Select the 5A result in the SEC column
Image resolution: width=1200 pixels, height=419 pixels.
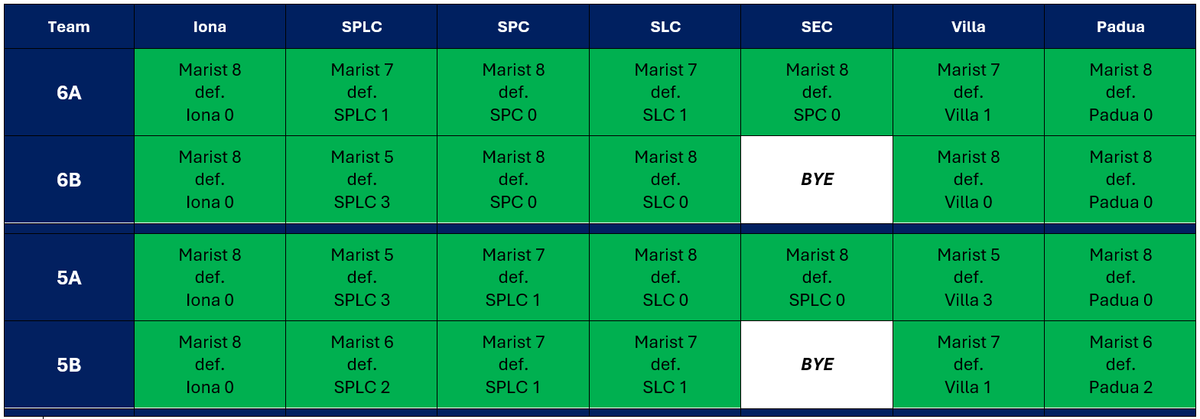[816, 277]
